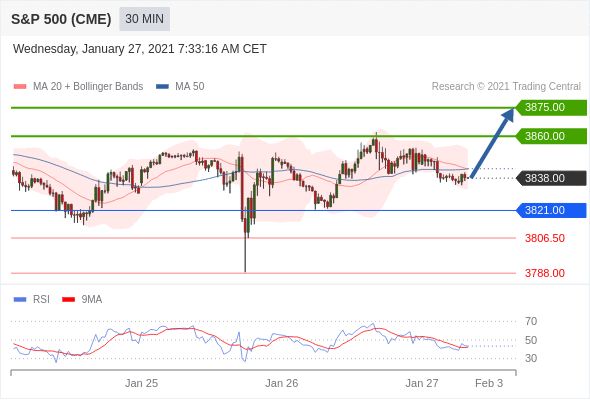Click the MA 20 + Bollinger Bands legend label
Viewport: 590px width, 400px height.
point(88,87)
